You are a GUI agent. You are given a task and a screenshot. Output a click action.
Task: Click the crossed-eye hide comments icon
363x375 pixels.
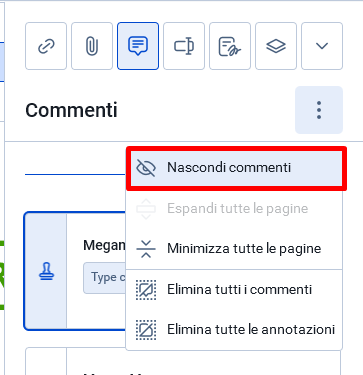[146, 168]
